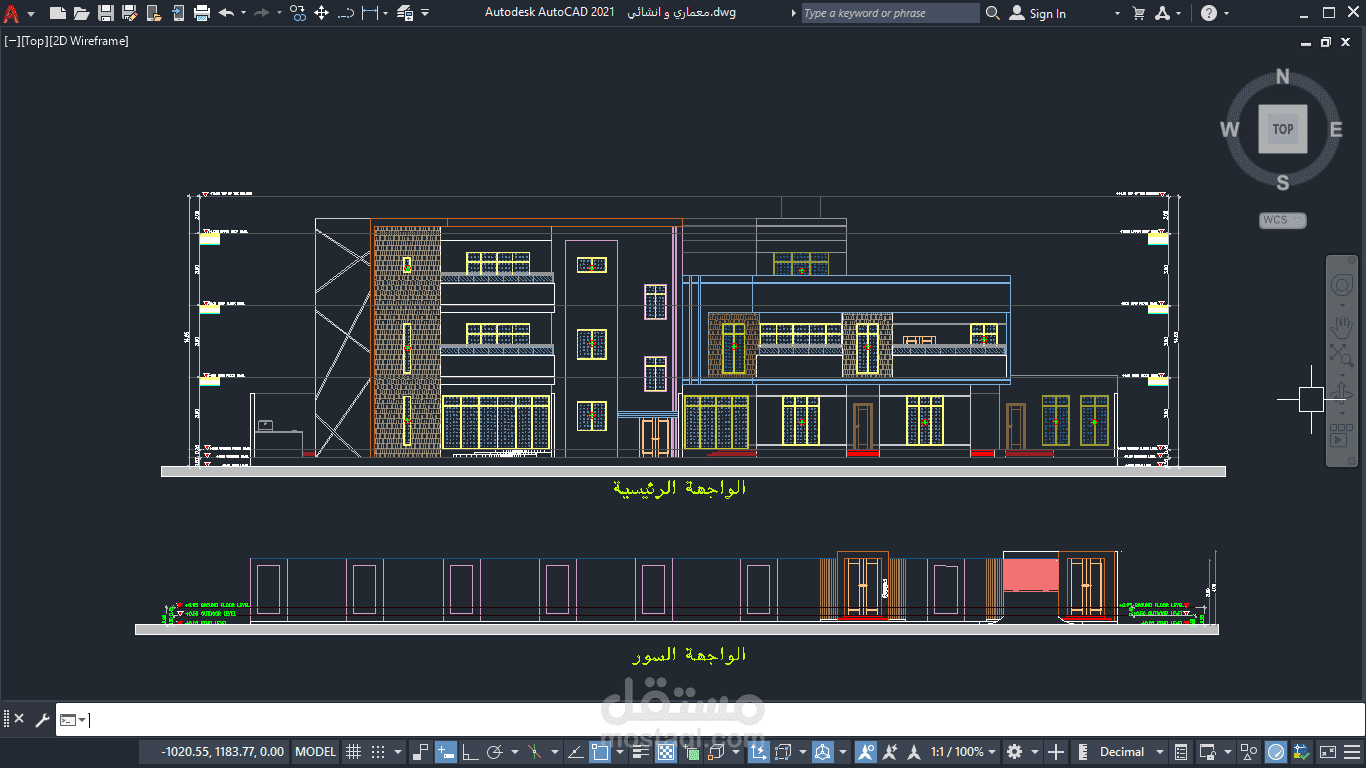Screen dimensions: 1366x768
Task: Create a new drawing from Quick Access toolbar
Action: 58,14
